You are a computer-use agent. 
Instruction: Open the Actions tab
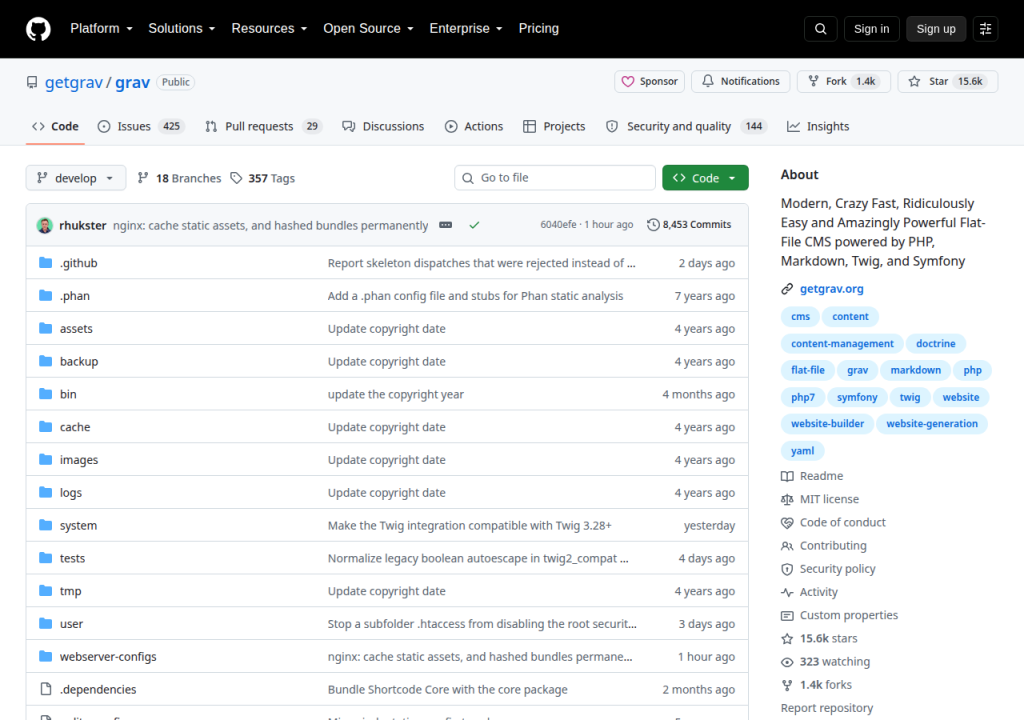pos(474,127)
